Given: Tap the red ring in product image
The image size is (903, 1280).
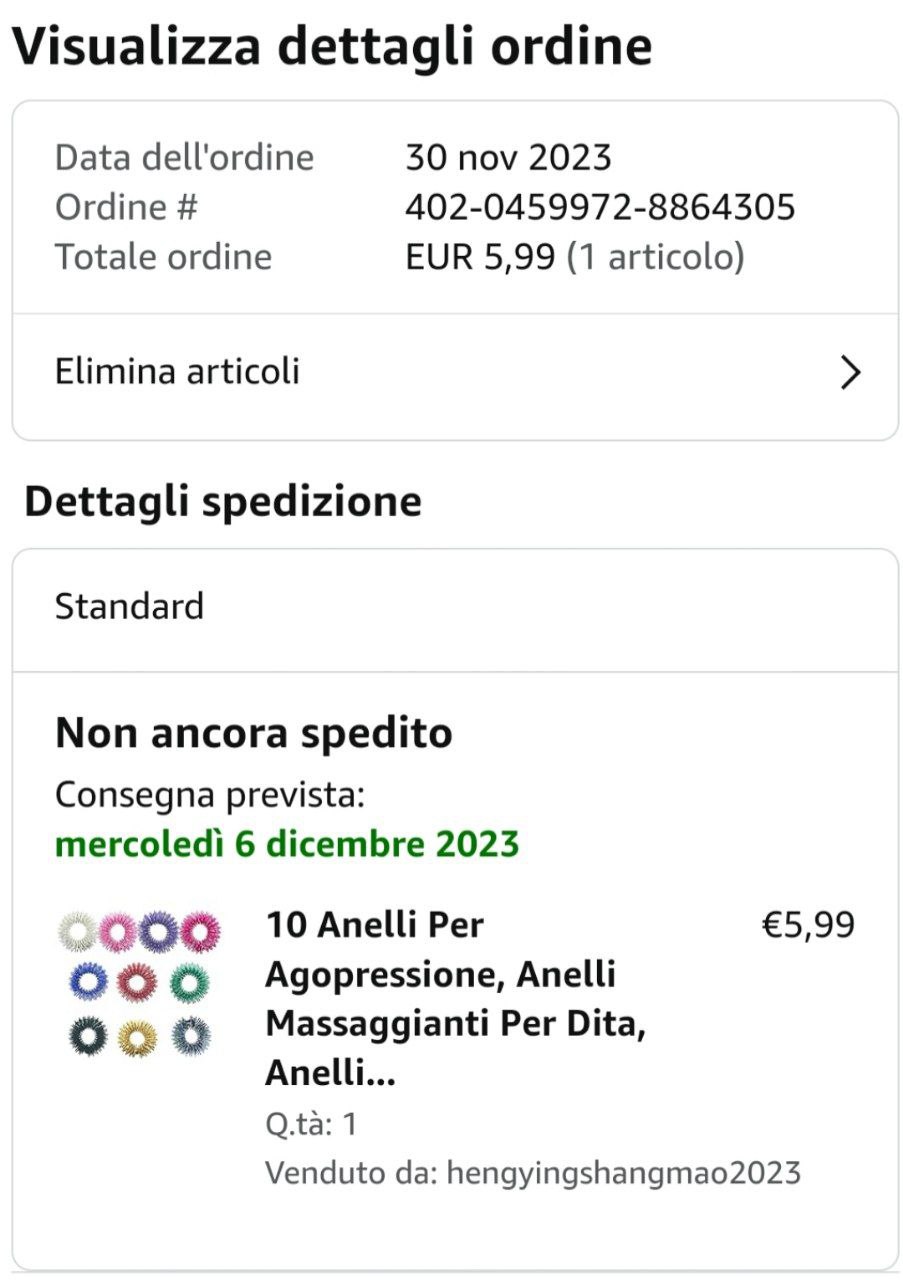Looking at the screenshot, I should click(x=137, y=983).
